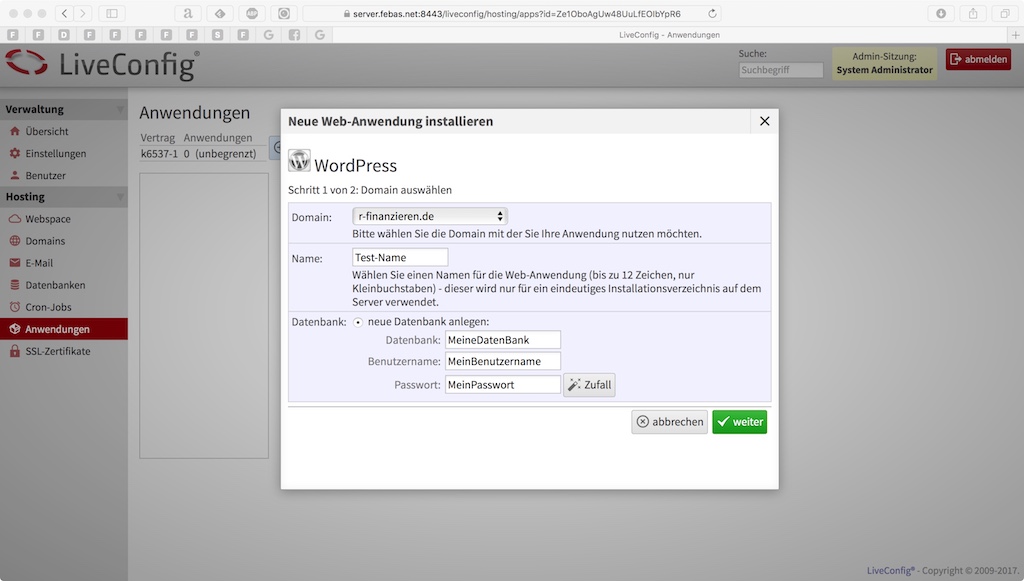The height and width of the screenshot is (581, 1024).
Task: Open Datenbanken via its database icon
Action: pyautogui.click(x=15, y=285)
